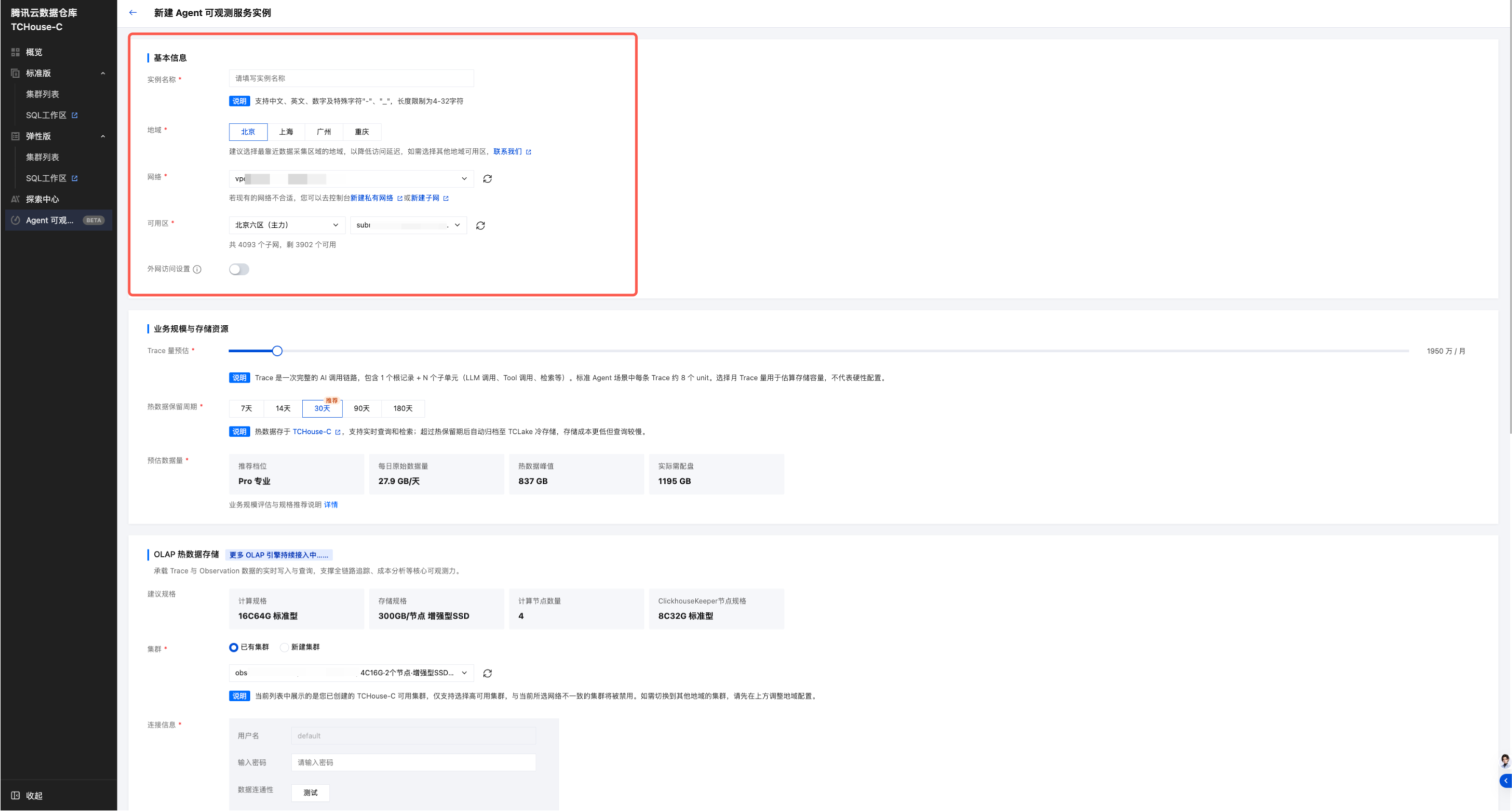Click external link icon after 联系我们
The height and width of the screenshot is (811, 1512).
click(x=528, y=151)
